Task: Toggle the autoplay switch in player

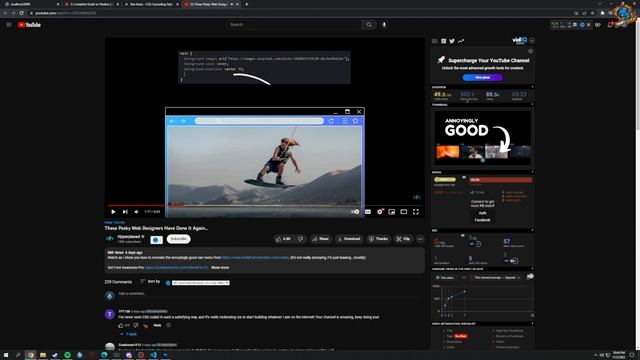Action: point(355,212)
